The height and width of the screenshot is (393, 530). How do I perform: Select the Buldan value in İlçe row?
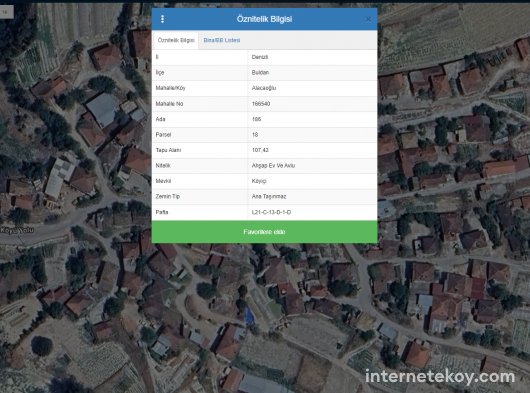point(260,73)
